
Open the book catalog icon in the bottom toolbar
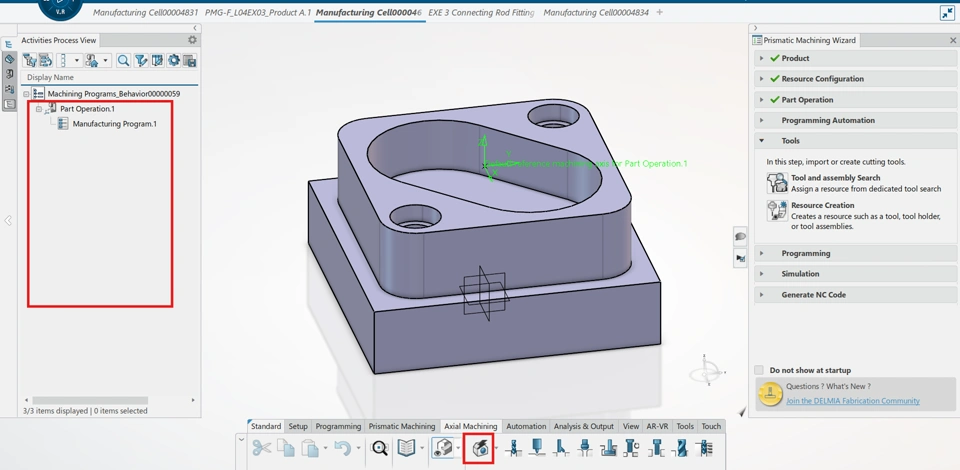(x=406, y=449)
